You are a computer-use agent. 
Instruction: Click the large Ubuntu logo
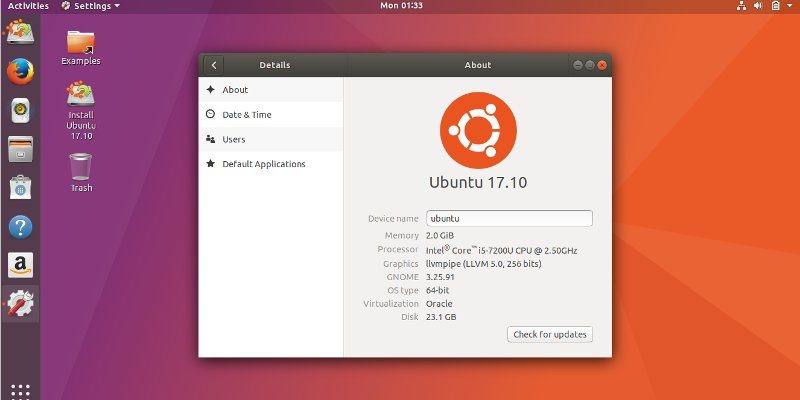click(478, 130)
